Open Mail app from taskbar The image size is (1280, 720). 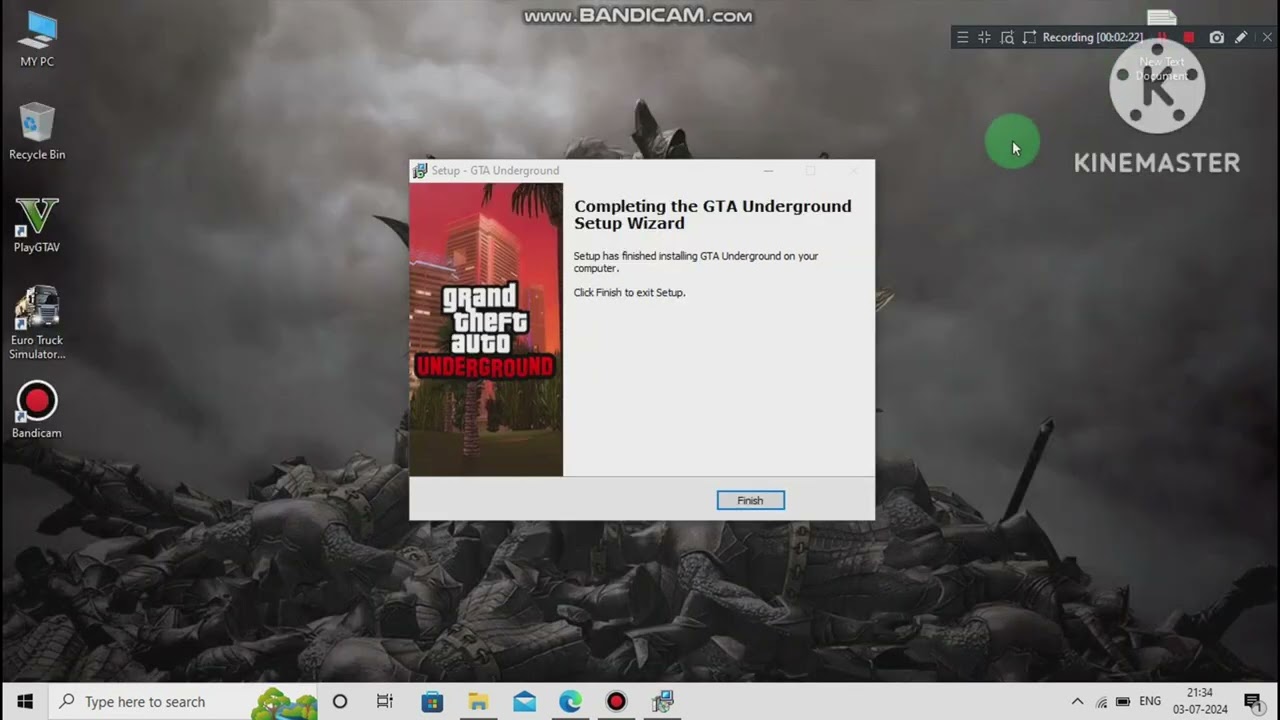[x=524, y=701]
